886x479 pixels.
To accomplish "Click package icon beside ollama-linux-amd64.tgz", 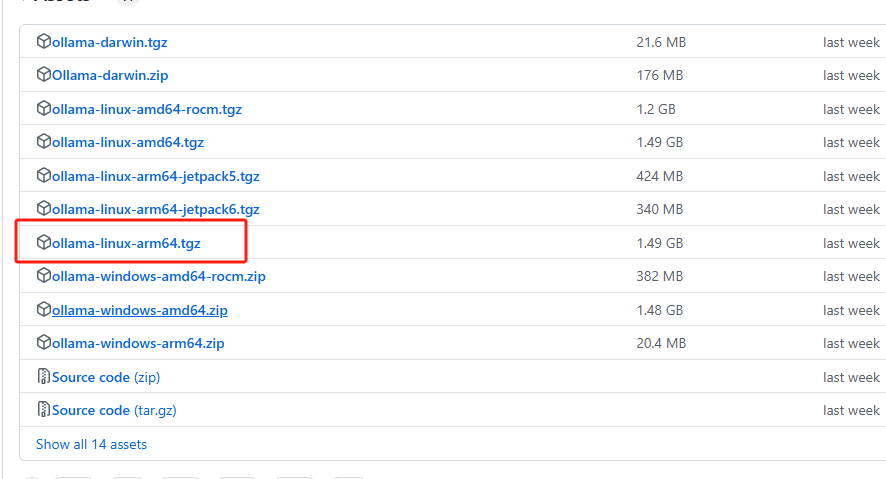I will coord(44,141).
